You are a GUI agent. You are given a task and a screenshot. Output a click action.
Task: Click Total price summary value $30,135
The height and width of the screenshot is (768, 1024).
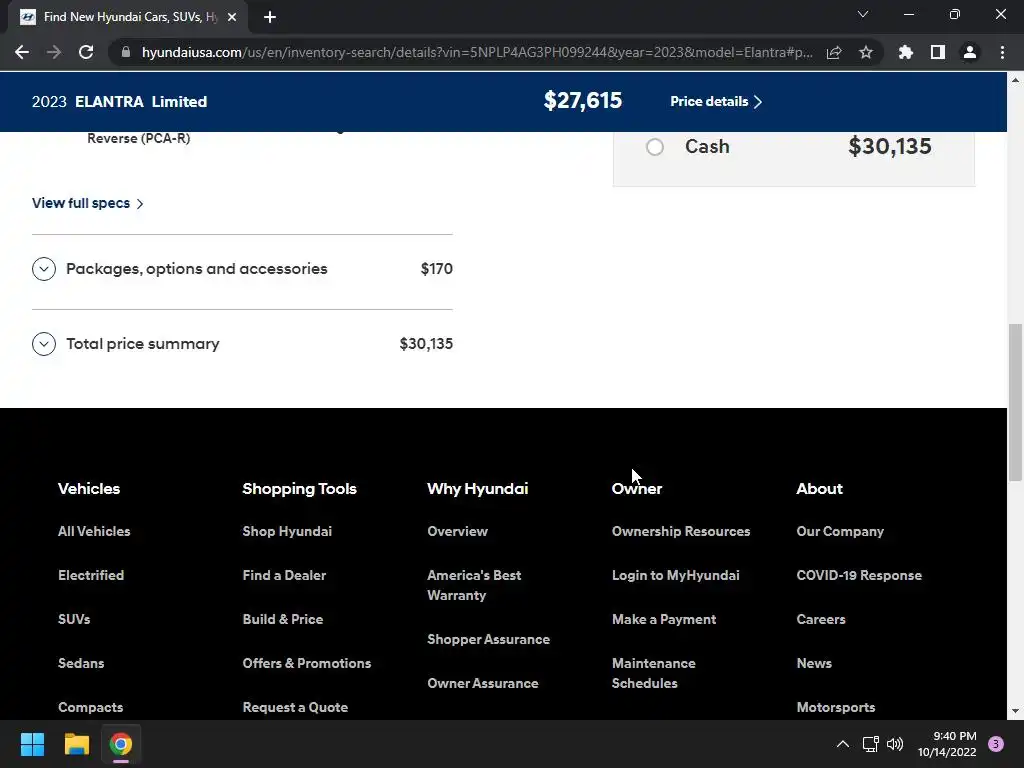[426, 344]
